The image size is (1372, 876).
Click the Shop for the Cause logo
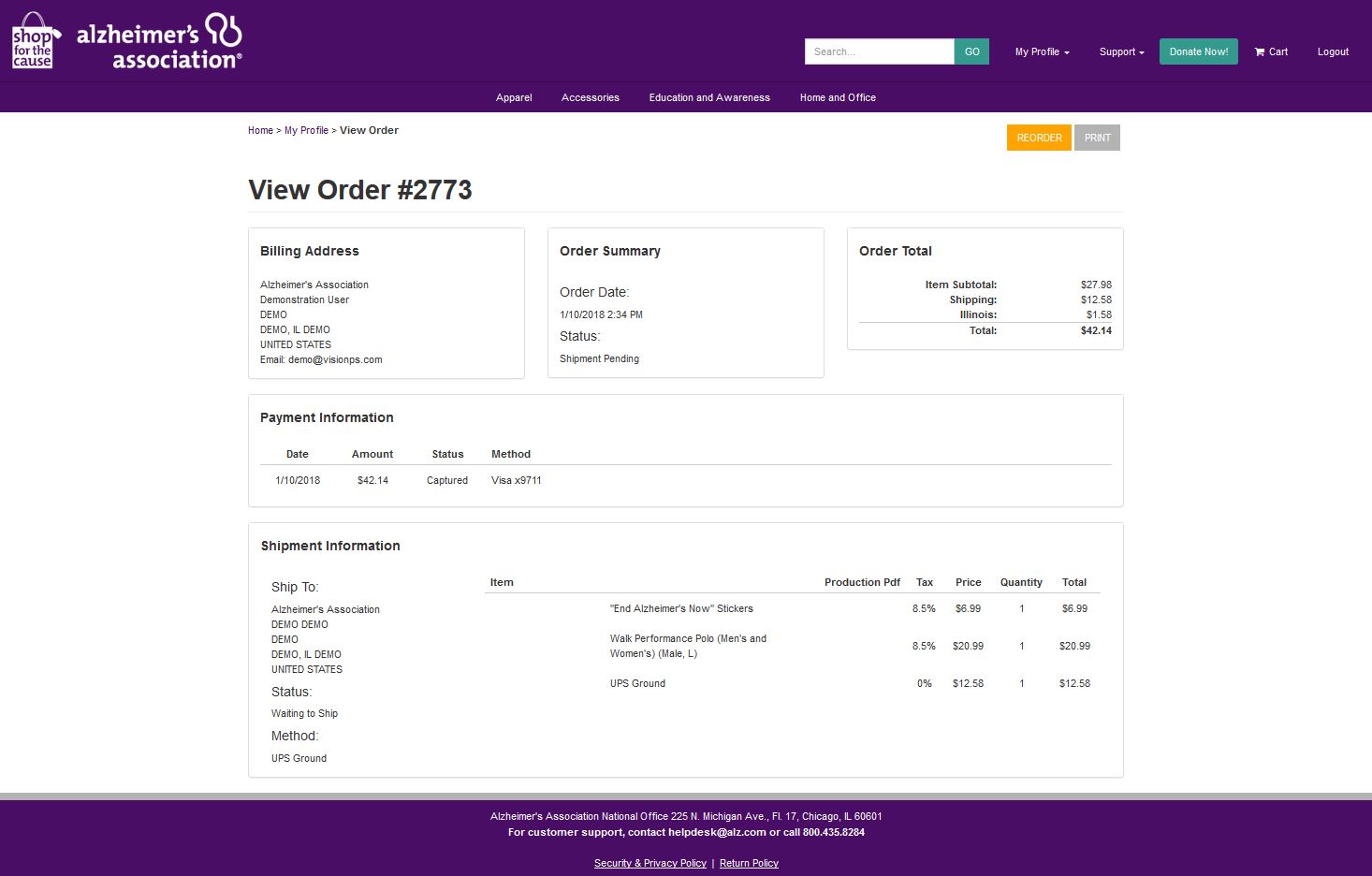(32, 41)
